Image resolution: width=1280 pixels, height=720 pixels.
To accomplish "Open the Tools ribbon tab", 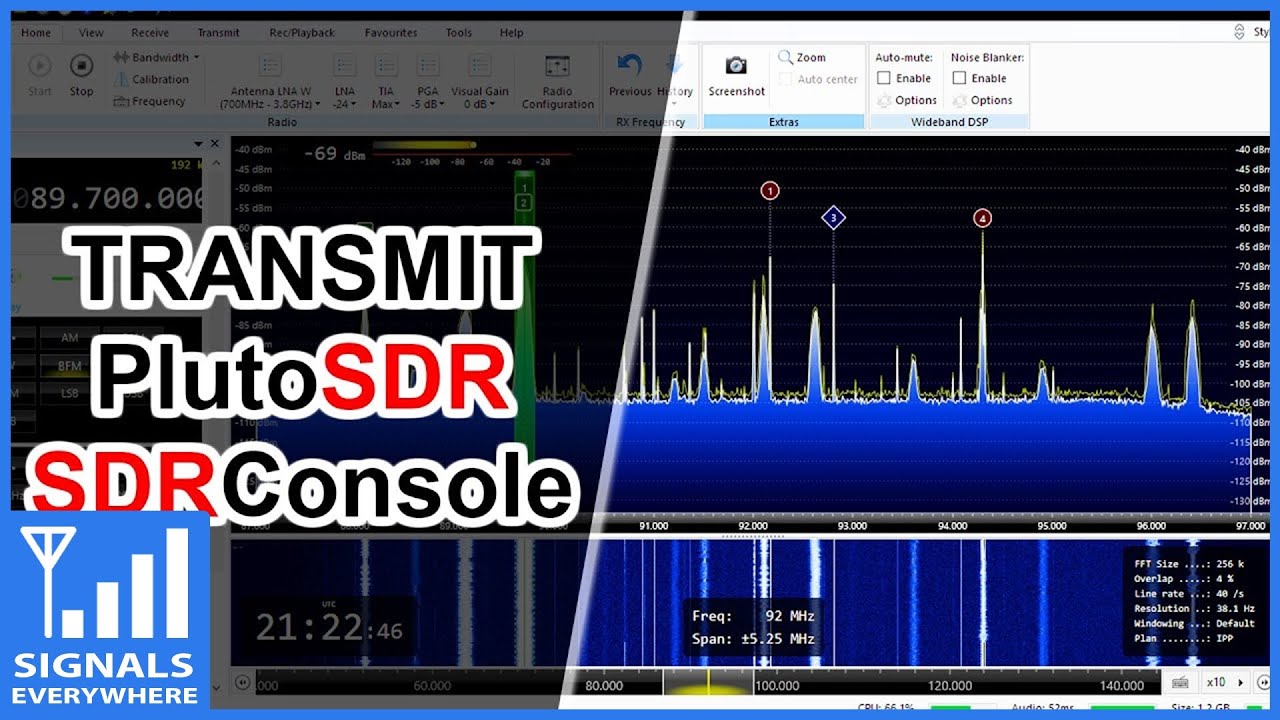I will 459,33.
